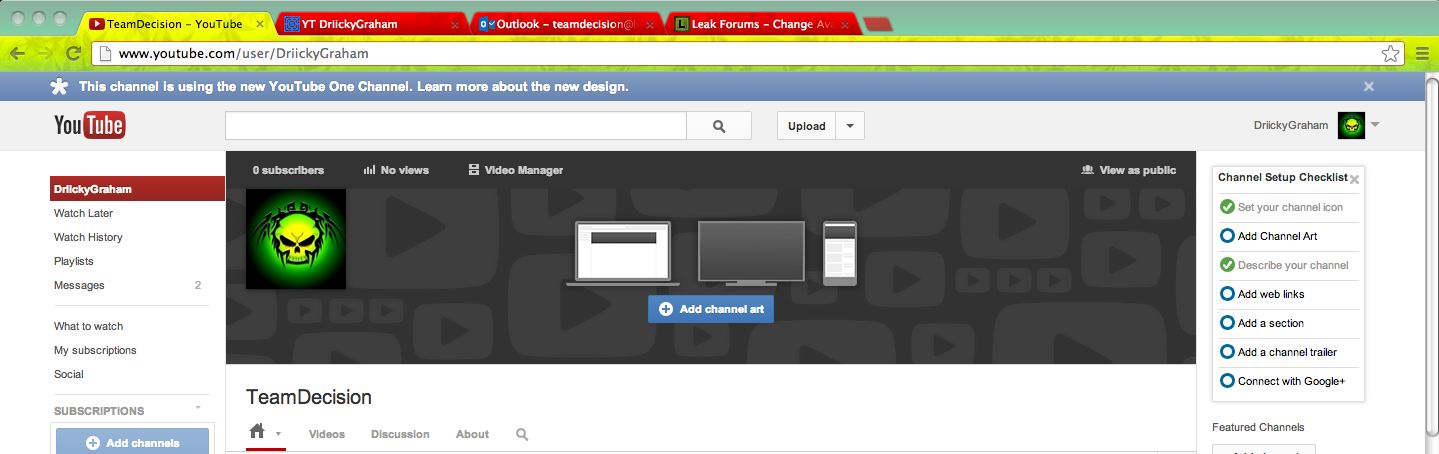Click the No views analytics icon

tap(369, 170)
